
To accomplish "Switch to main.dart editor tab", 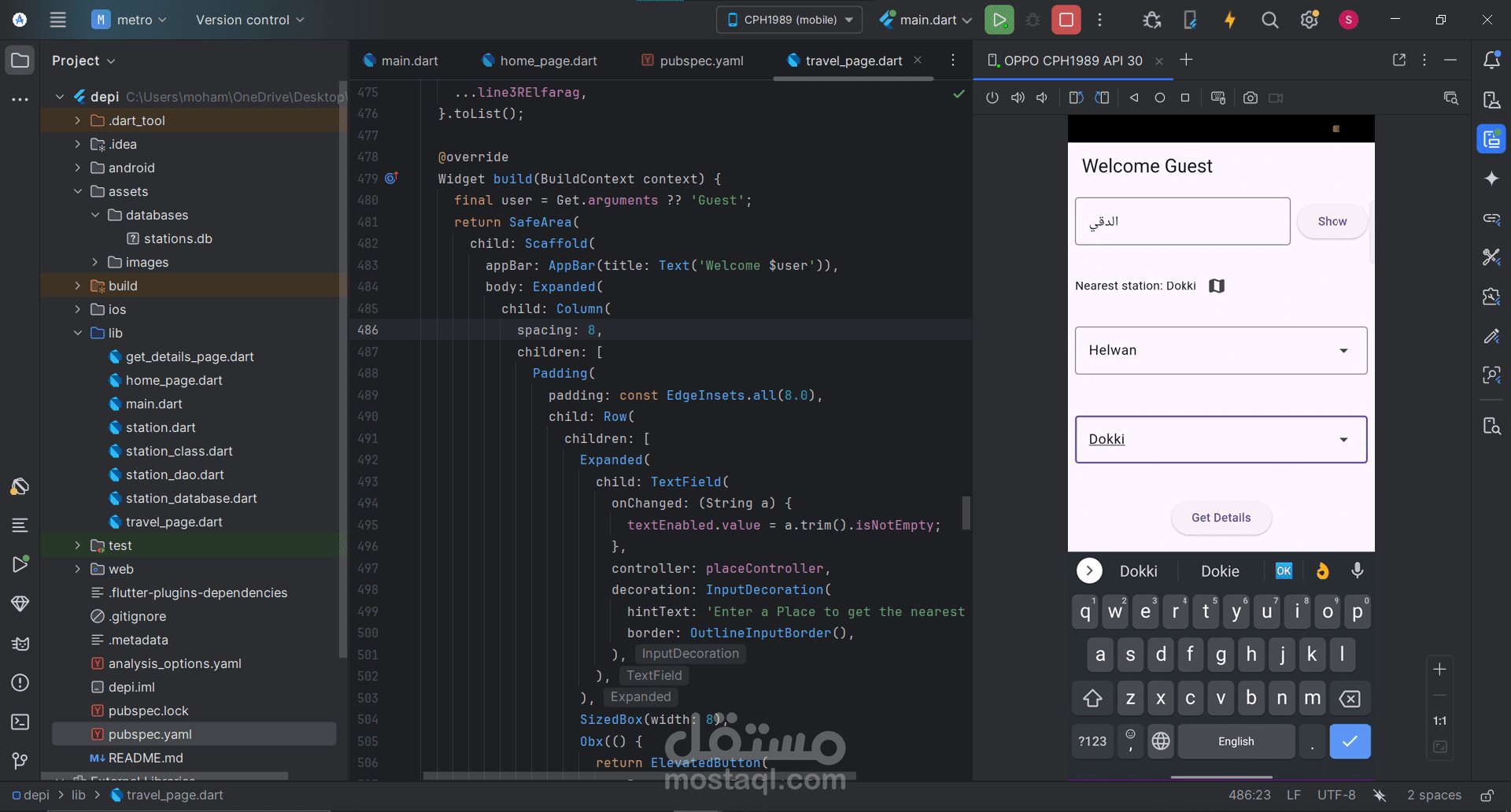I will [400, 61].
